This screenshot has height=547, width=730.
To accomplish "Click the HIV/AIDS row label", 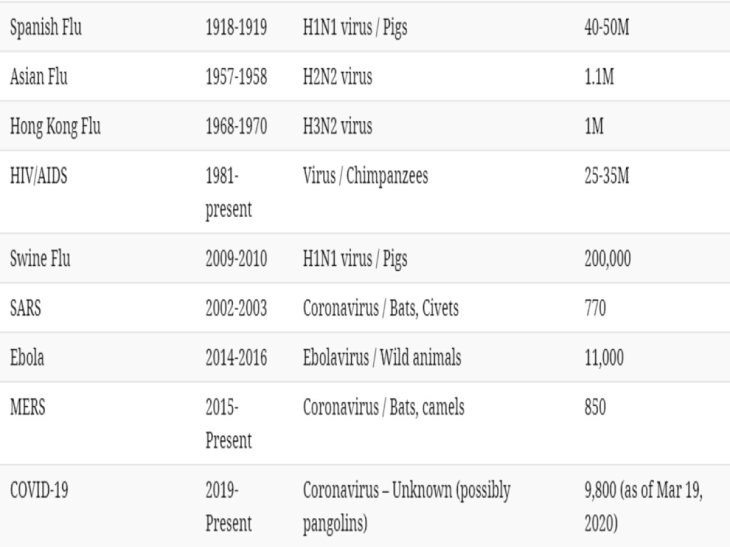I will (x=39, y=176).
